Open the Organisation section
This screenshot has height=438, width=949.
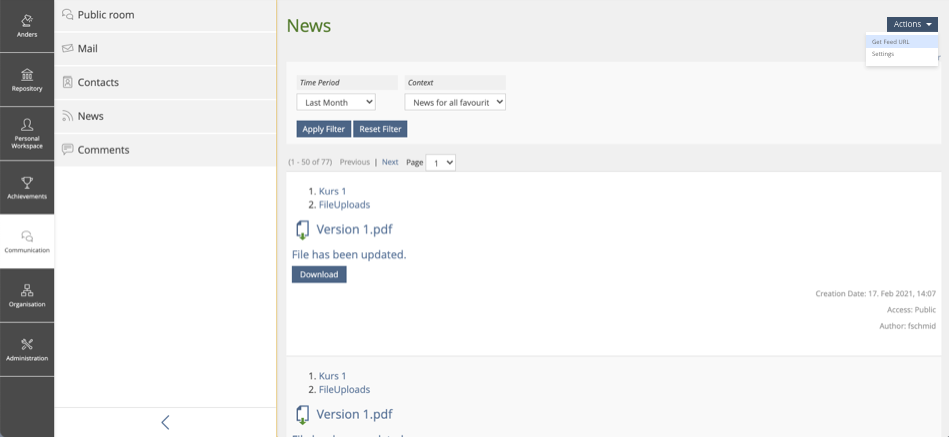27,295
